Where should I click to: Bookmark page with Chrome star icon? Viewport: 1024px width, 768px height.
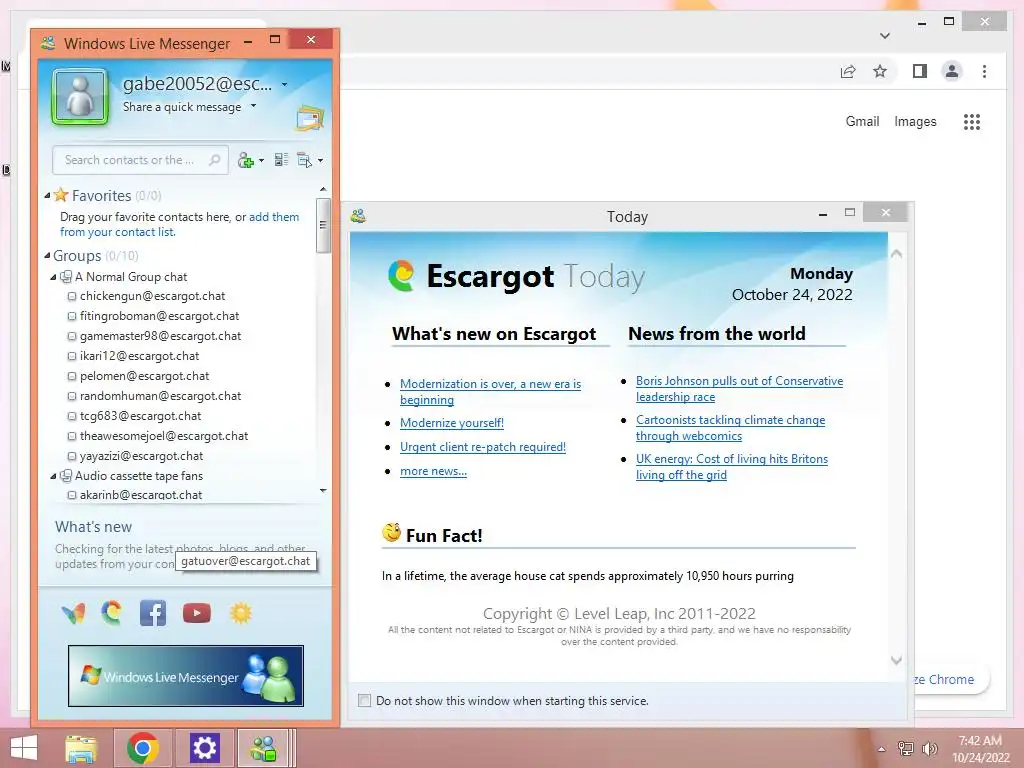[880, 71]
